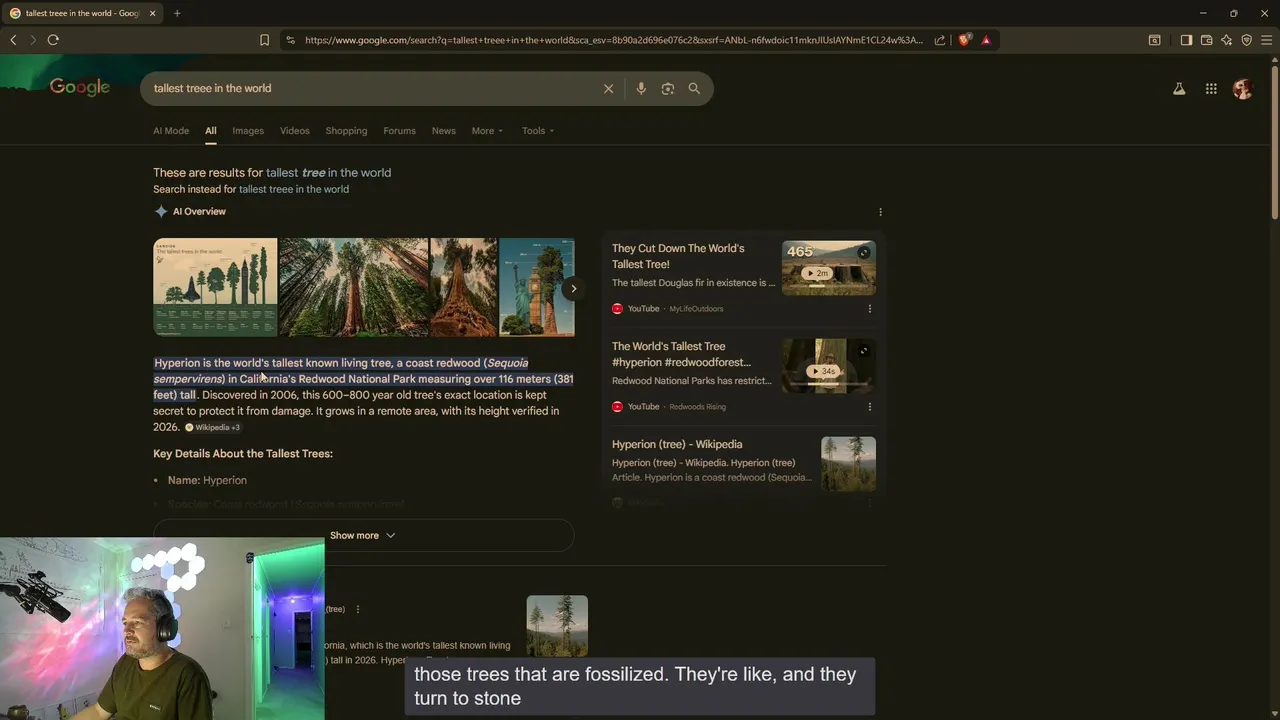
Task: Go back to the previous page
Action: [x=13, y=40]
